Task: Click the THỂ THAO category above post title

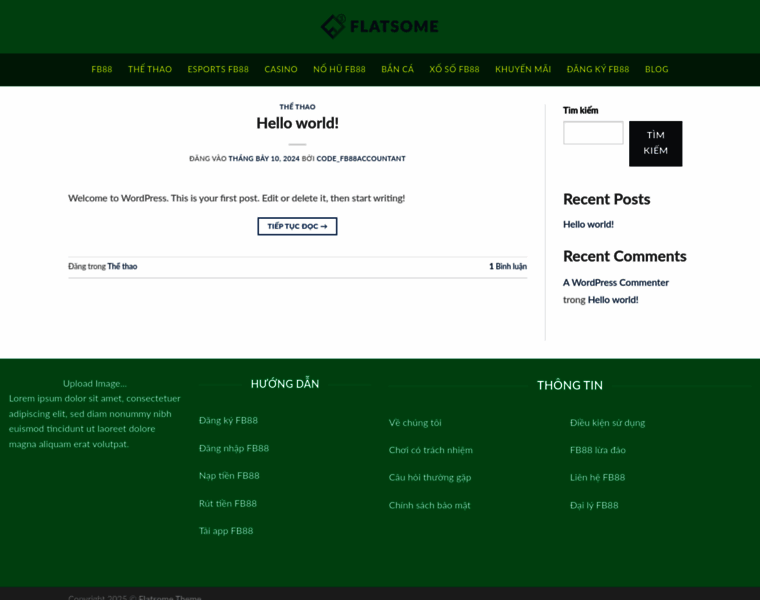Action: (x=297, y=107)
